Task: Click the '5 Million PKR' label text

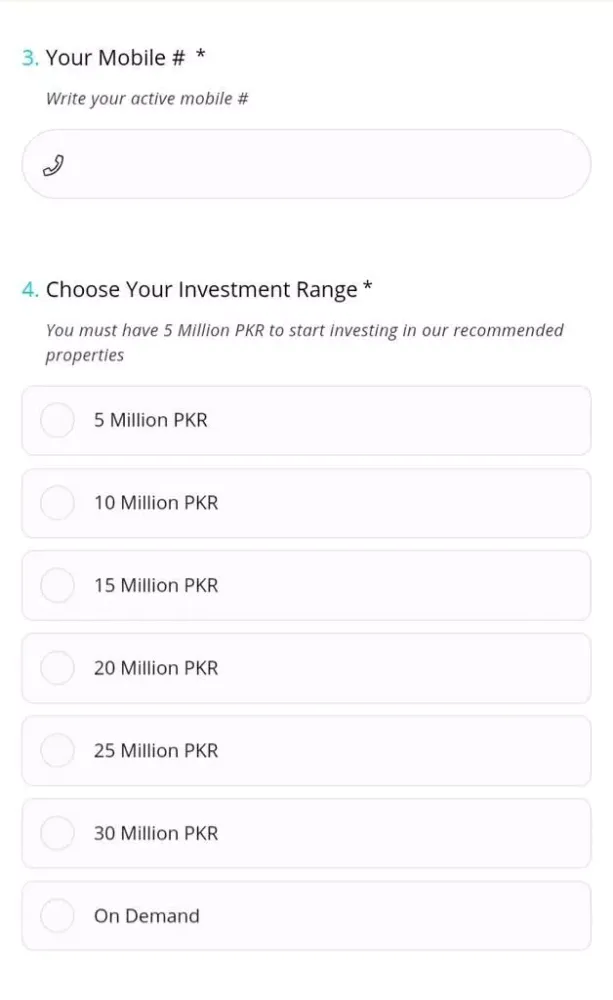Action: click(151, 421)
